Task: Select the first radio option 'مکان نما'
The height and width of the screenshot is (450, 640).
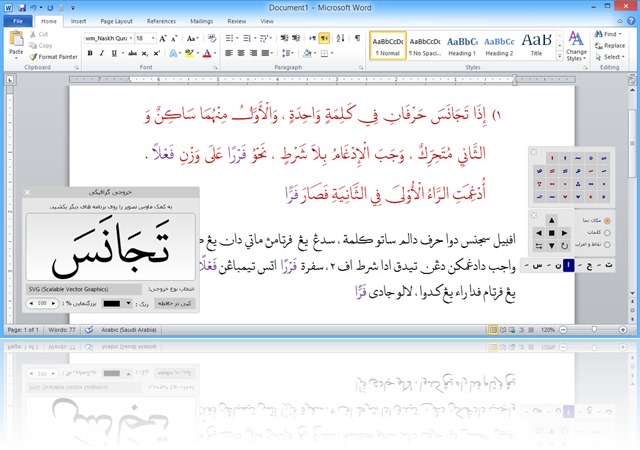Action: [609, 220]
